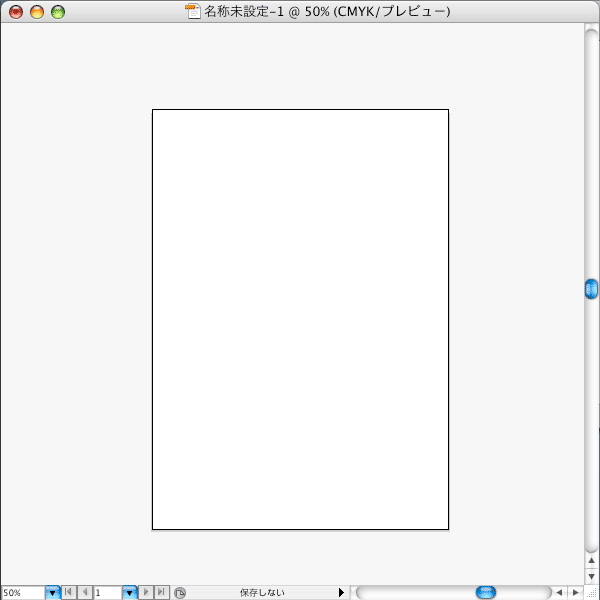Go to the last artboard
Viewport: 600px width, 600px height.
click(161, 592)
